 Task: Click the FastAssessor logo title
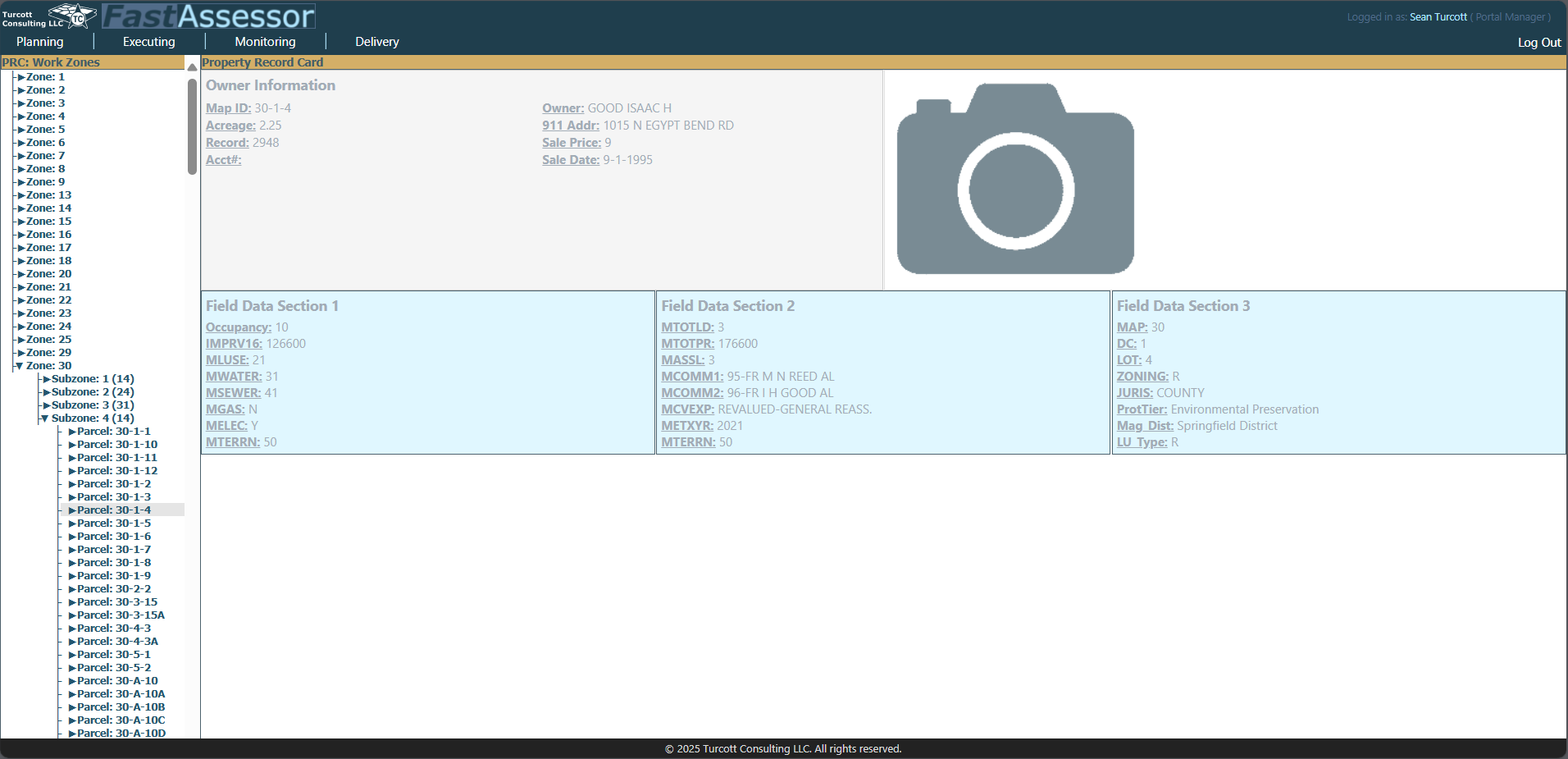tap(208, 16)
